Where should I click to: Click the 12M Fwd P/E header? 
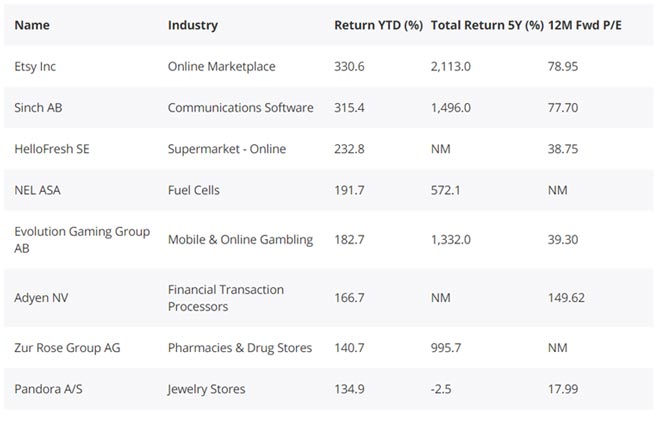[585, 25]
